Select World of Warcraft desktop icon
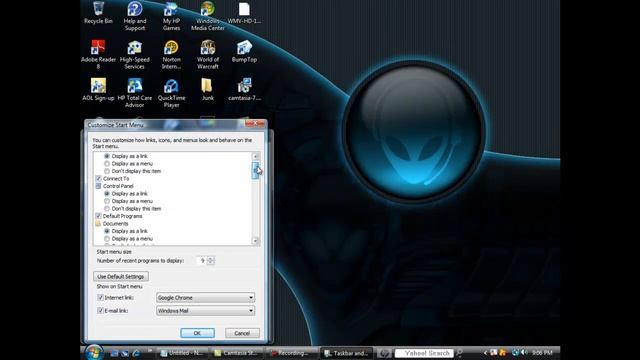This screenshot has height=360, width=640. [x=208, y=54]
